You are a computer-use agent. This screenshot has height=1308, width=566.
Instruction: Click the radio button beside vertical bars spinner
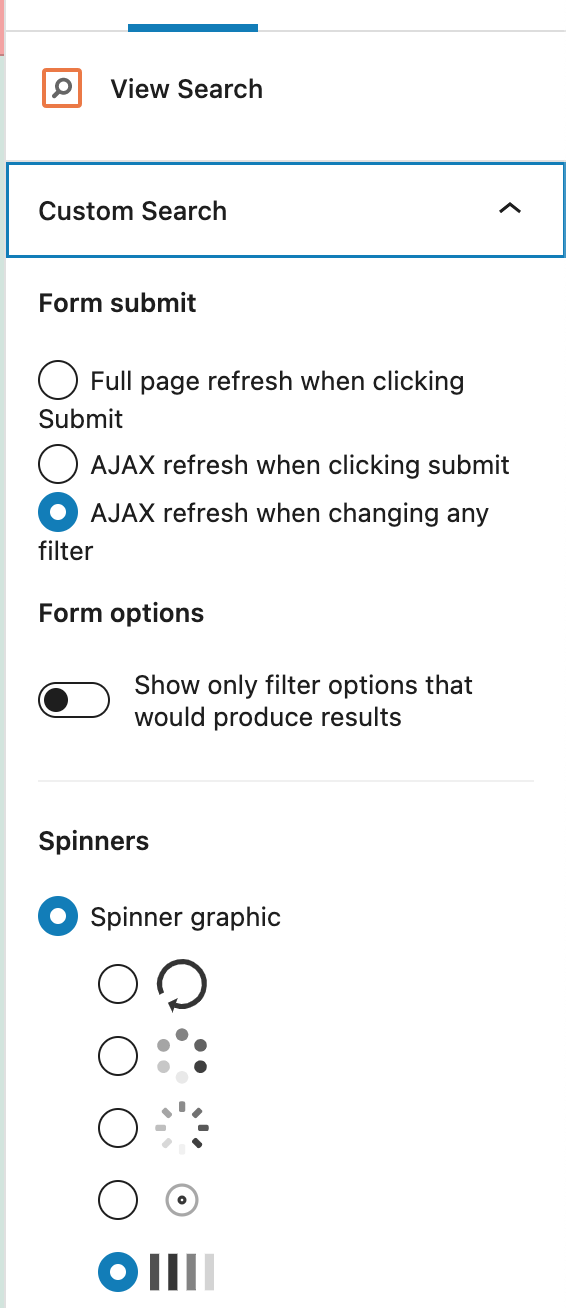click(x=118, y=1272)
